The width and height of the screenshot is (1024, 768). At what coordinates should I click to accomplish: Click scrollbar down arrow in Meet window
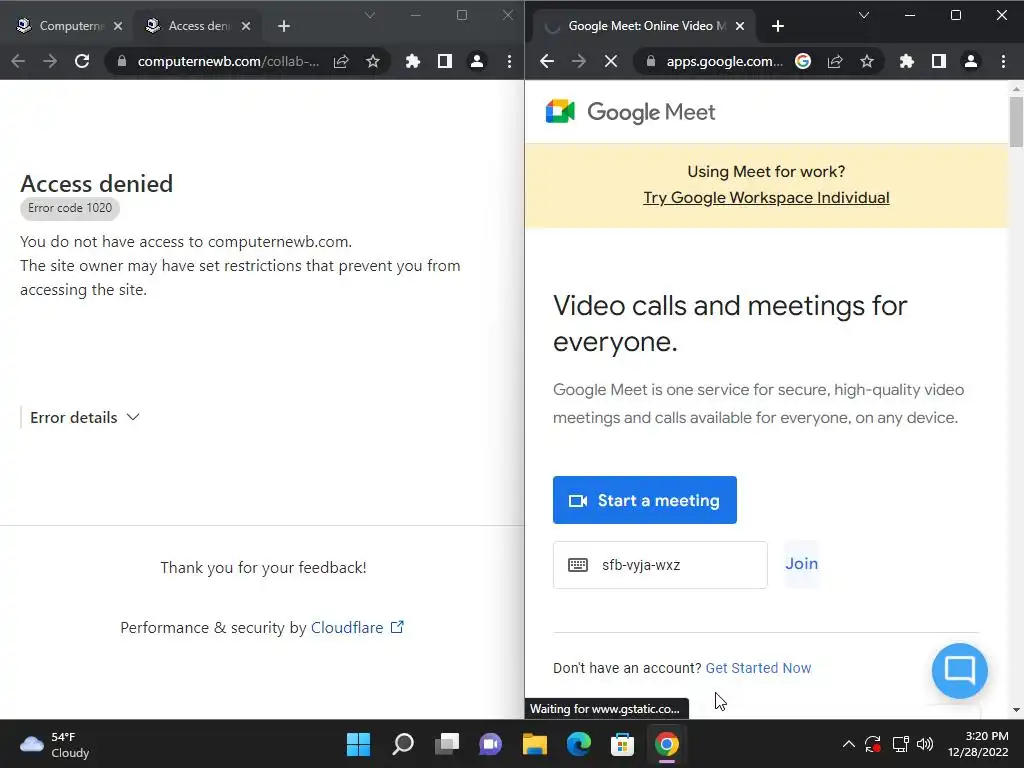tap(1016, 710)
